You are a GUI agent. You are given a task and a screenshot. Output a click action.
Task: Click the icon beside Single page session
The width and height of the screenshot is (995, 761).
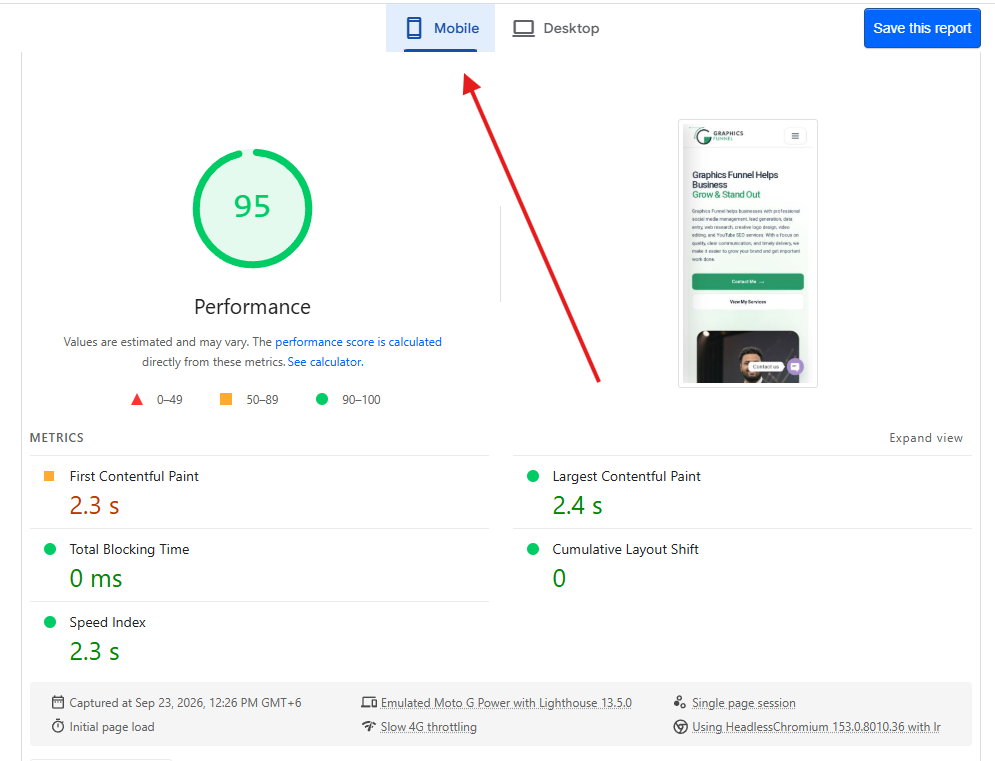(x=680, y=701)
